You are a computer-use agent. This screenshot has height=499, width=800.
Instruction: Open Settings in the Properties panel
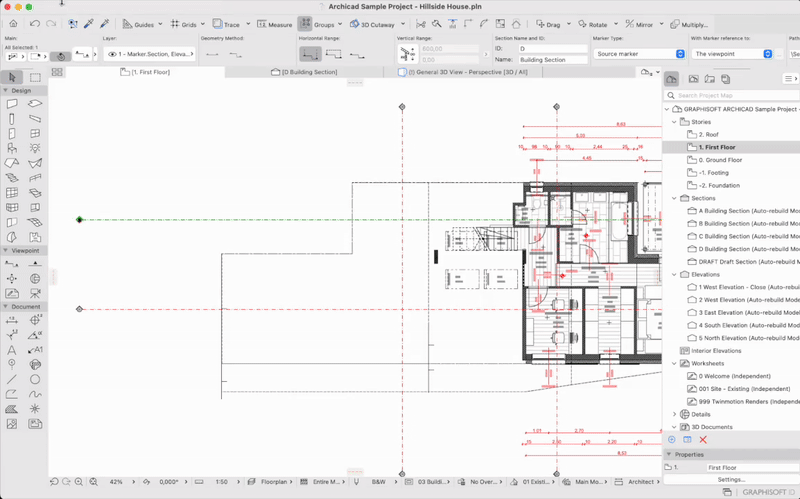click(x=731, y=480)
